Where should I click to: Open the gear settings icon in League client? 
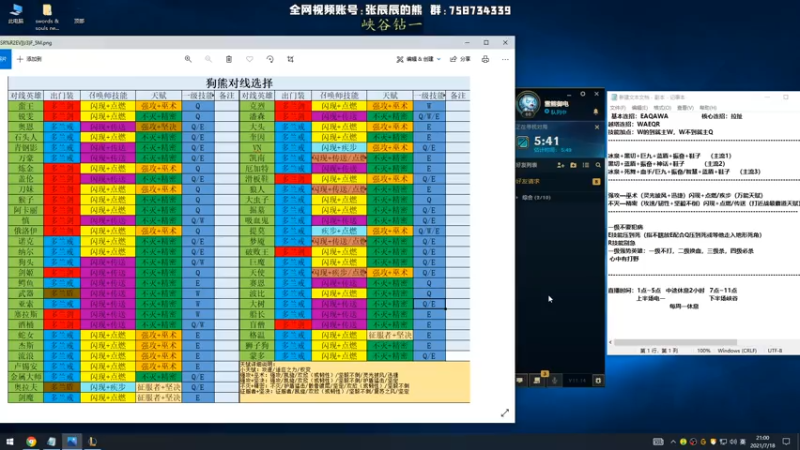pyautogui.click(x=583, y=94)
